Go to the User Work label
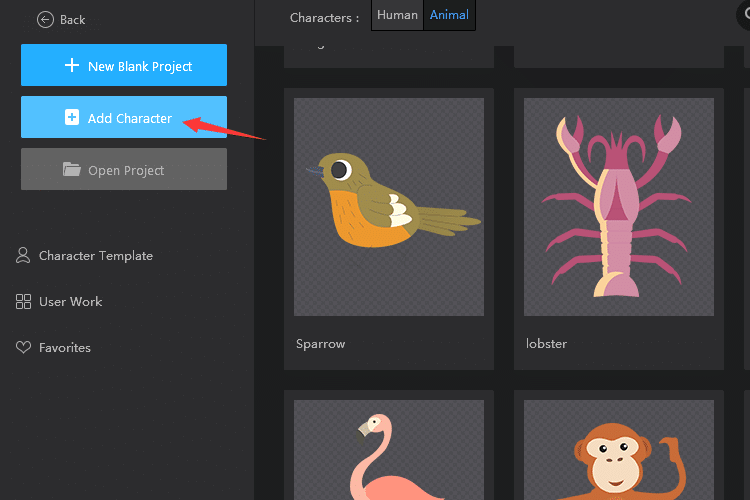The width and height of the screenshot is (750, 500). coord(71,302)
